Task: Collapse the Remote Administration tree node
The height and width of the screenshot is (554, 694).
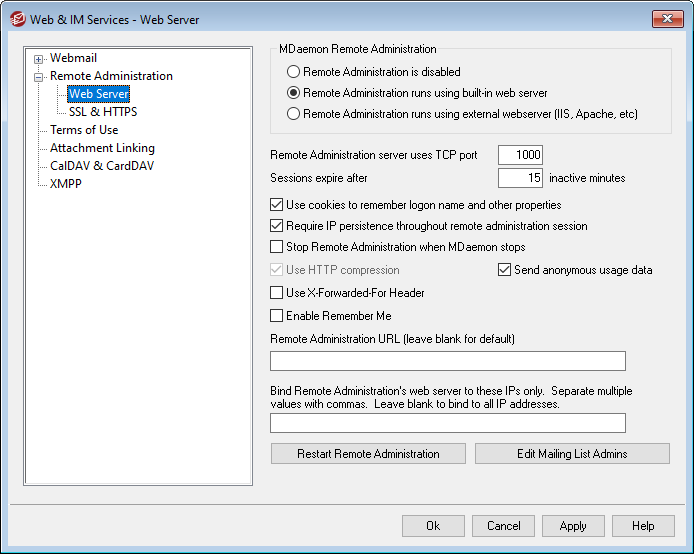Action: tap(39, 77)
